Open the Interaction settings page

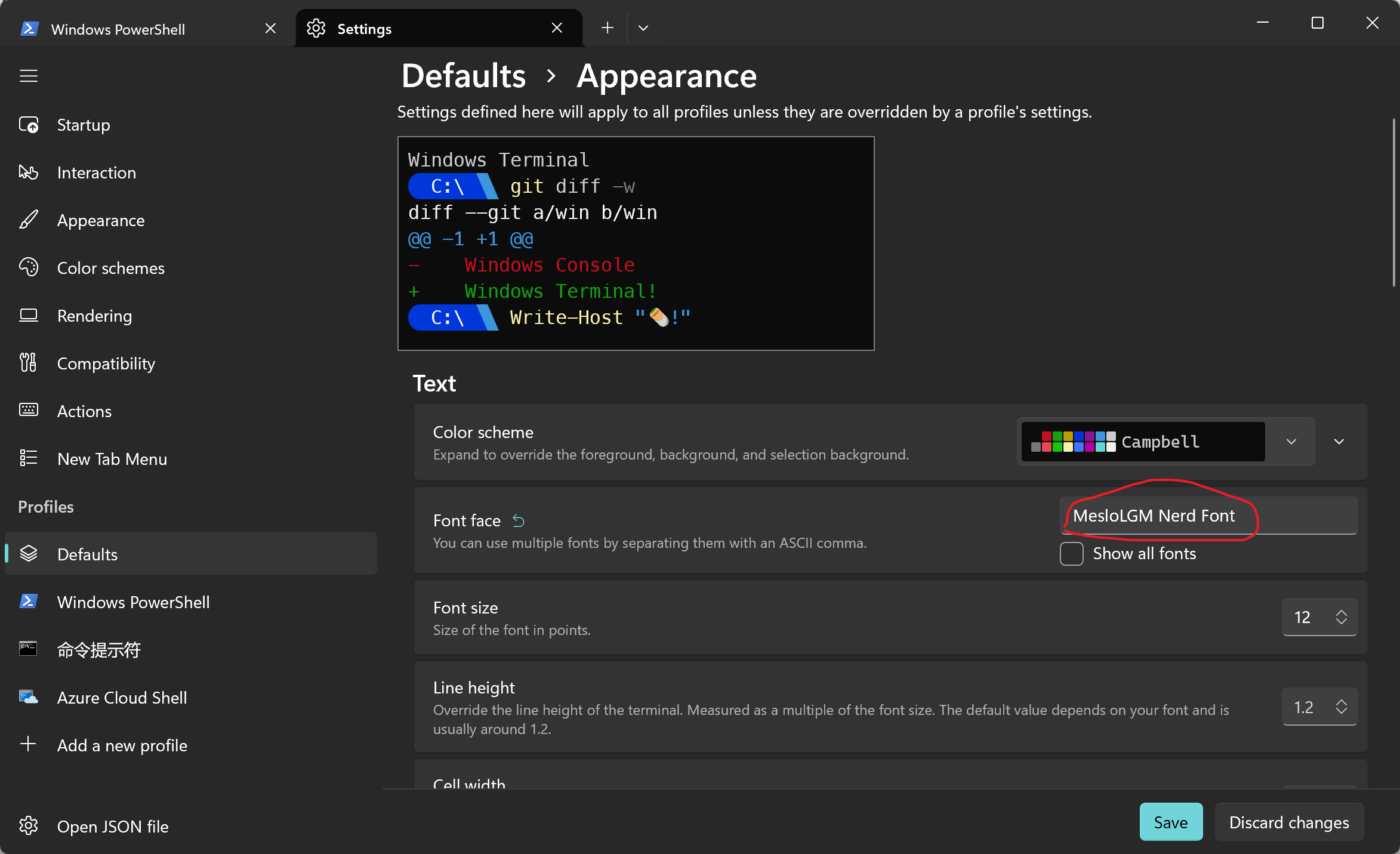point(96,172)
